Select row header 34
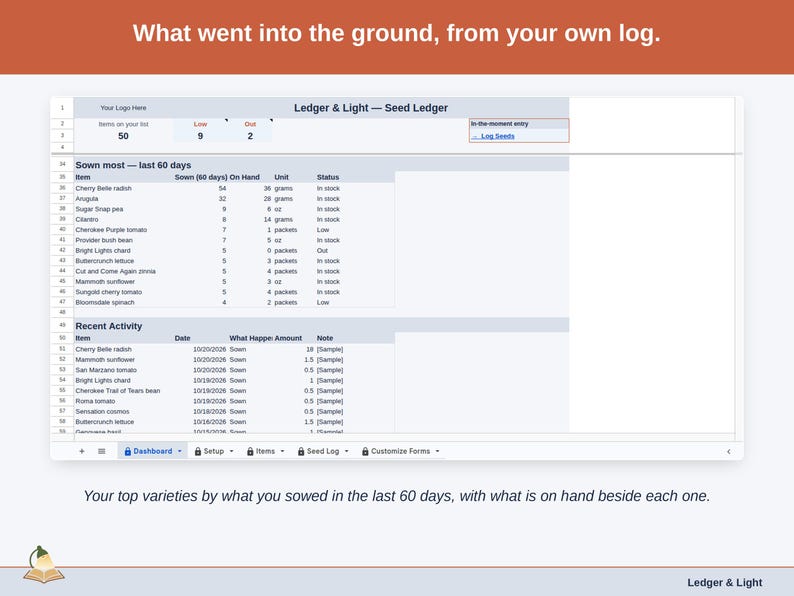Screen dimensions: 794x596 pos(62,164)
